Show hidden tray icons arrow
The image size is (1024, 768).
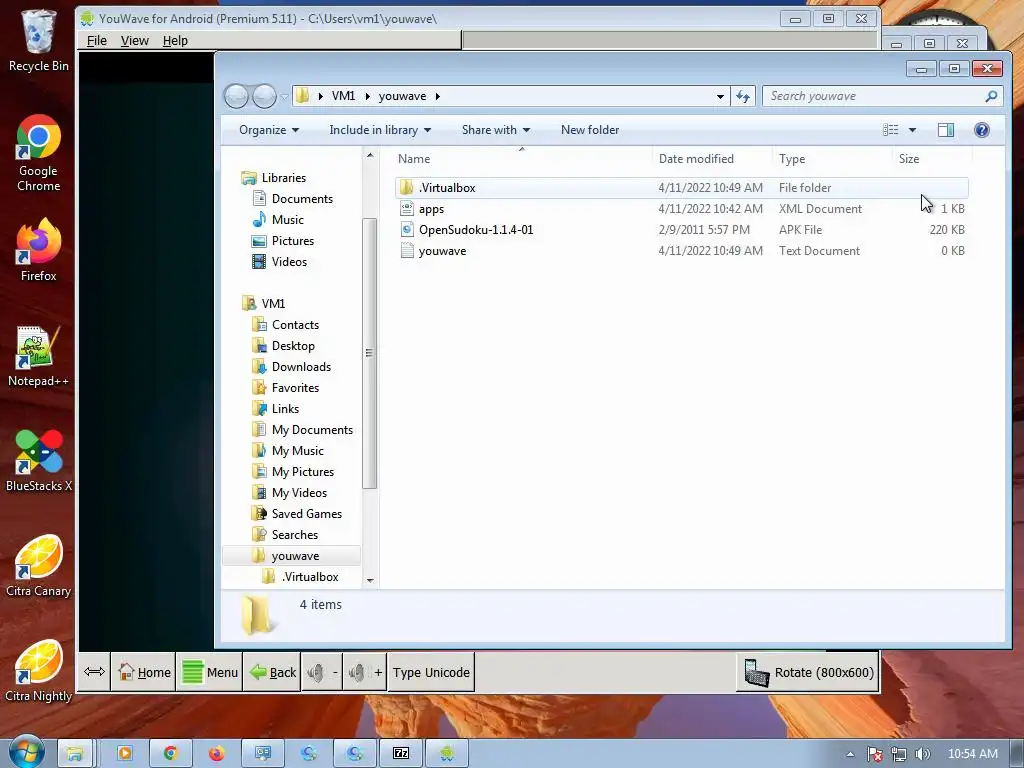(x=850, y=754)
